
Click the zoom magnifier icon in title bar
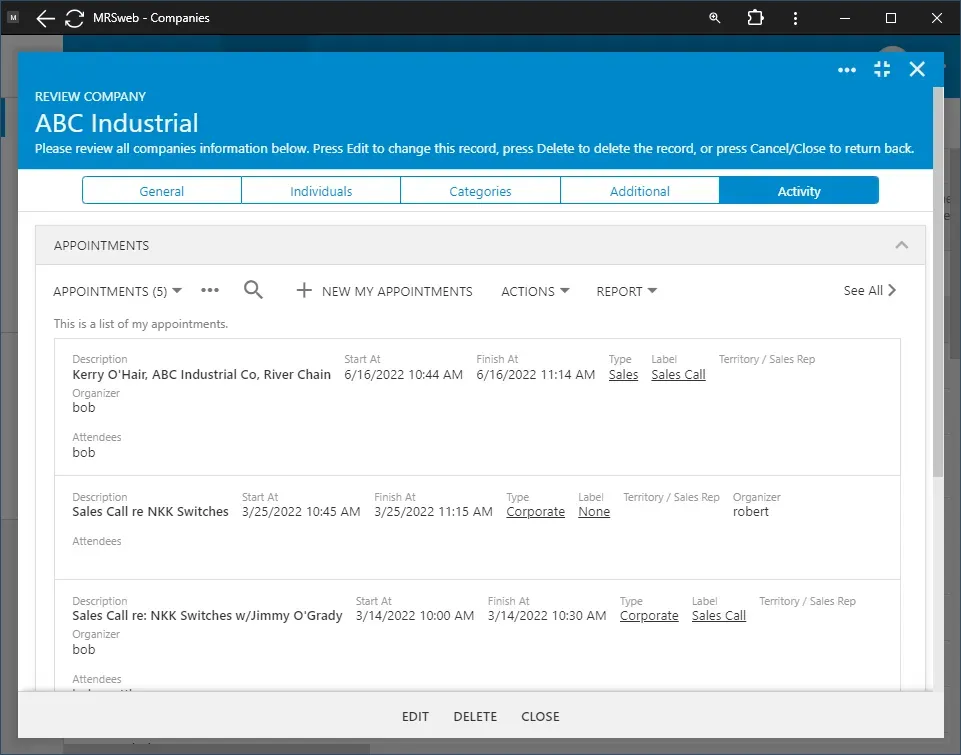click(x=714, y=18)
